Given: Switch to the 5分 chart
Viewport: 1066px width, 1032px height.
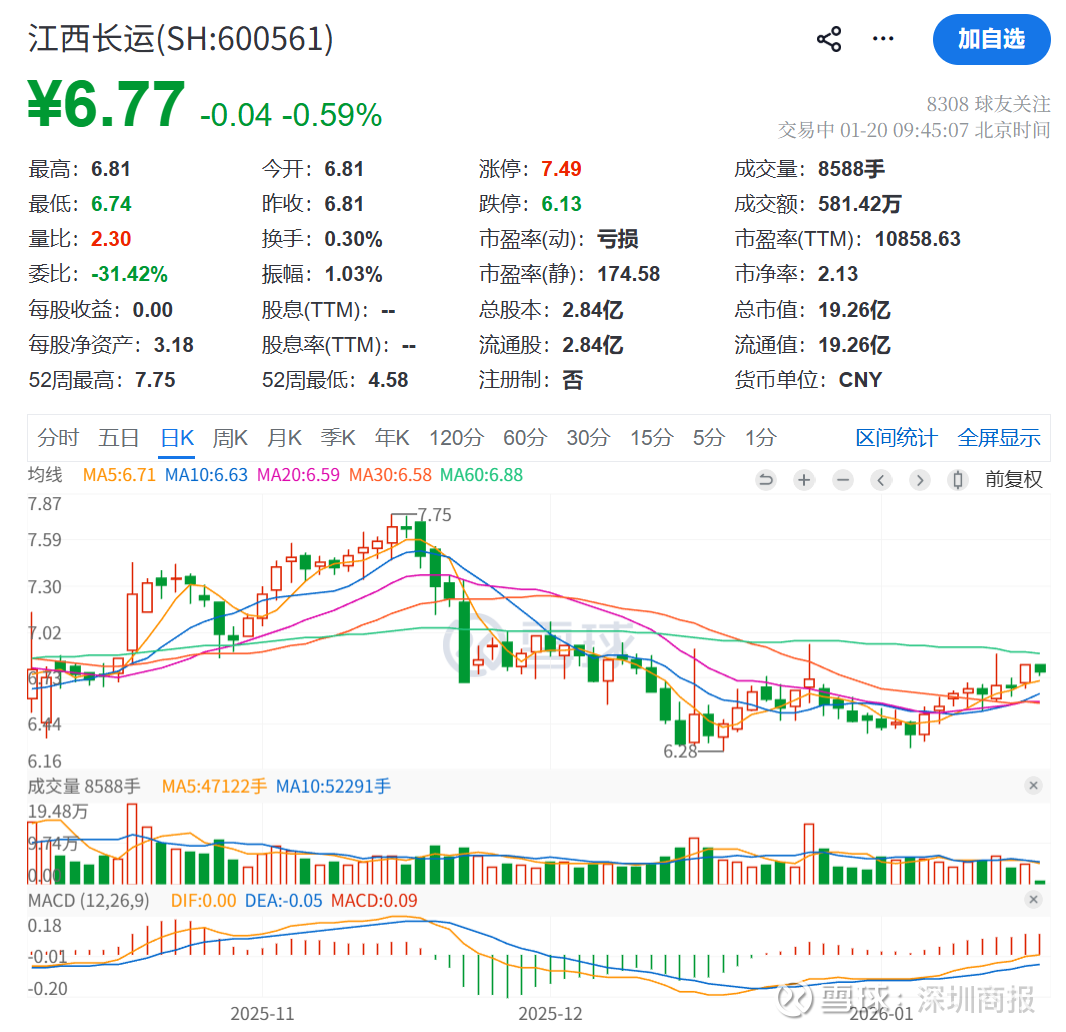Looking at the screenshot, I should 708,438.
